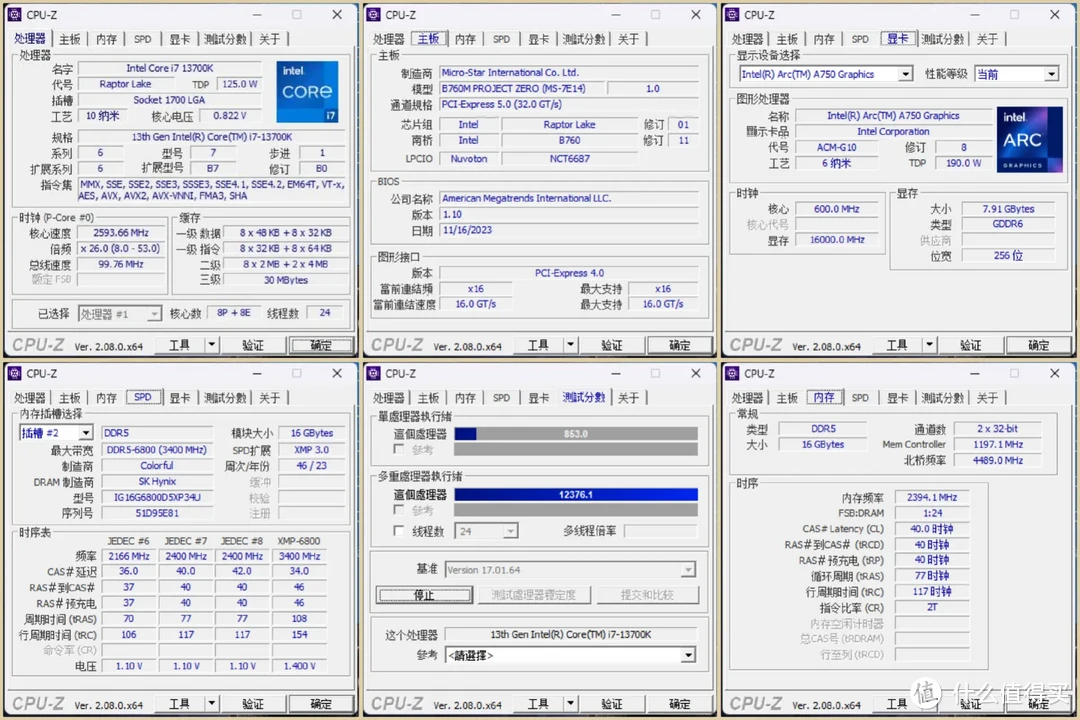The image size is (1080, 720).
Task: Open the 参考 <請選擇> reference processor dropdown
Action: (570, 655)
